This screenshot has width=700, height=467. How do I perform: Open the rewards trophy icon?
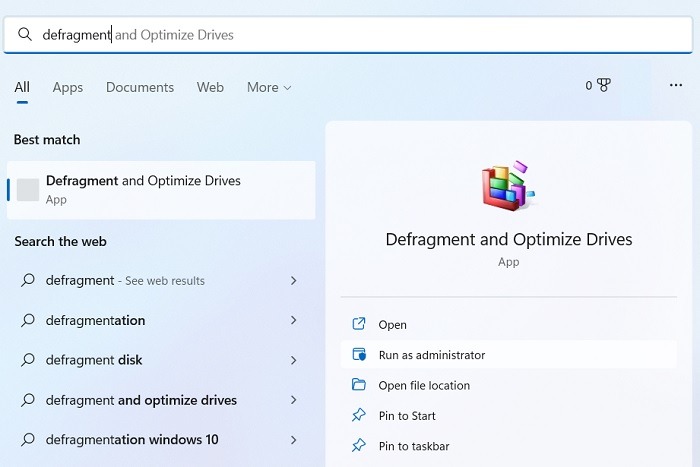(604, 85)
